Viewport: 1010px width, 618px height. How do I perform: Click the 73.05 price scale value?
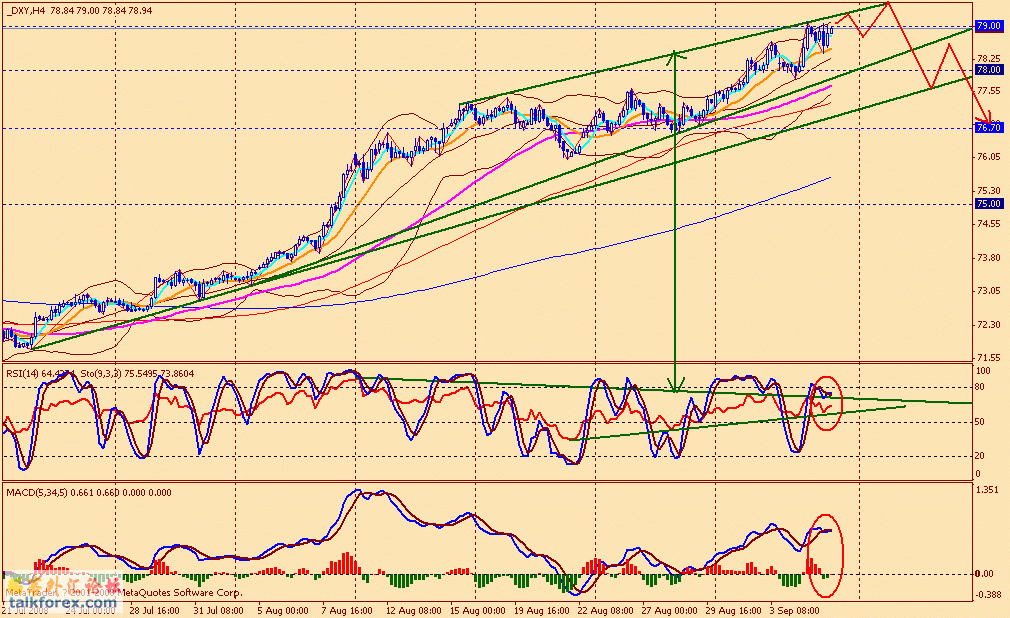[989, 291]
